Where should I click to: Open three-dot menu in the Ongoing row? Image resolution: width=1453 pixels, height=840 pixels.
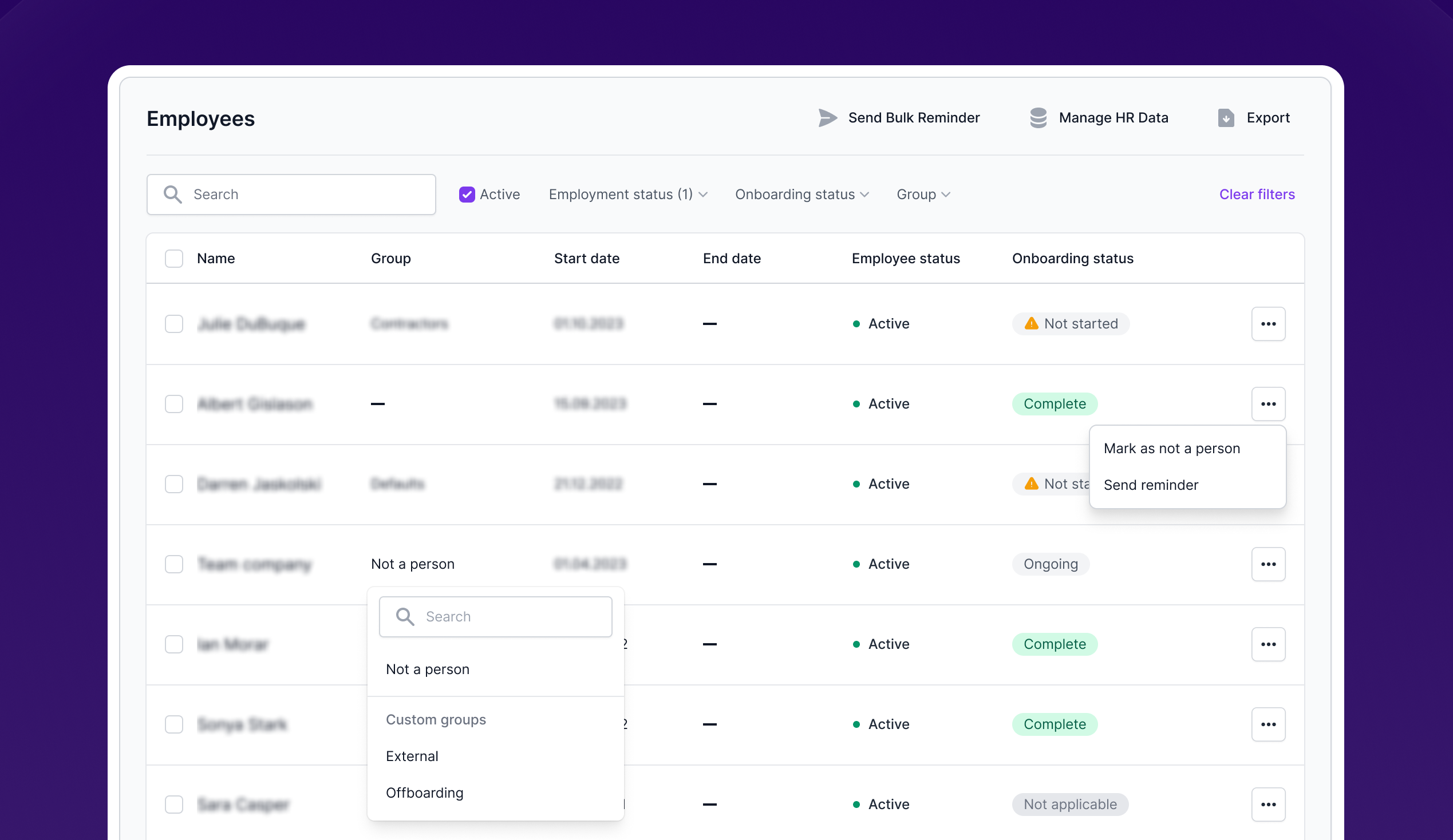click(1268, 564)
